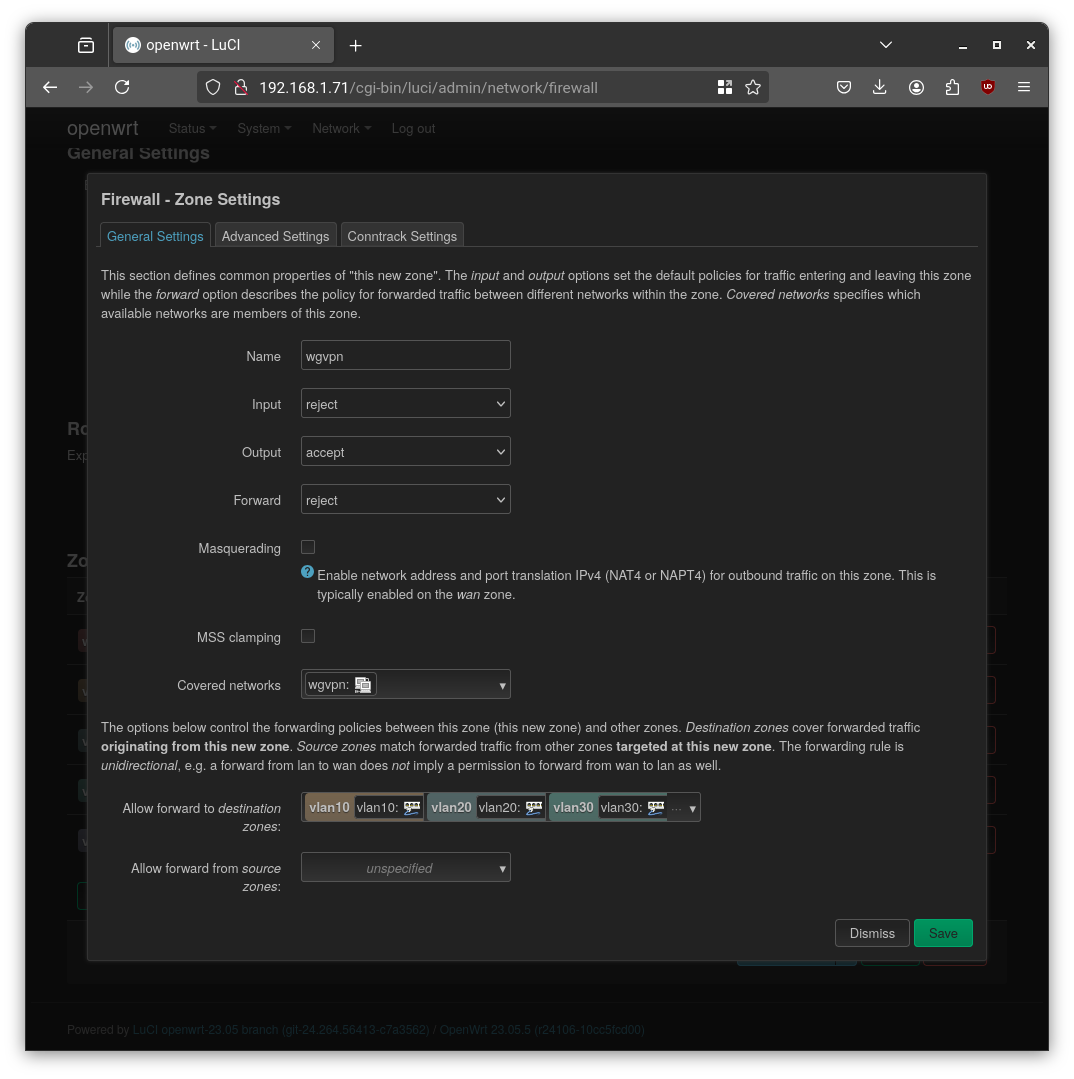Enable the Masquerading checkbox
This screenshot has height=1079, width=1074.
(307, 547)
